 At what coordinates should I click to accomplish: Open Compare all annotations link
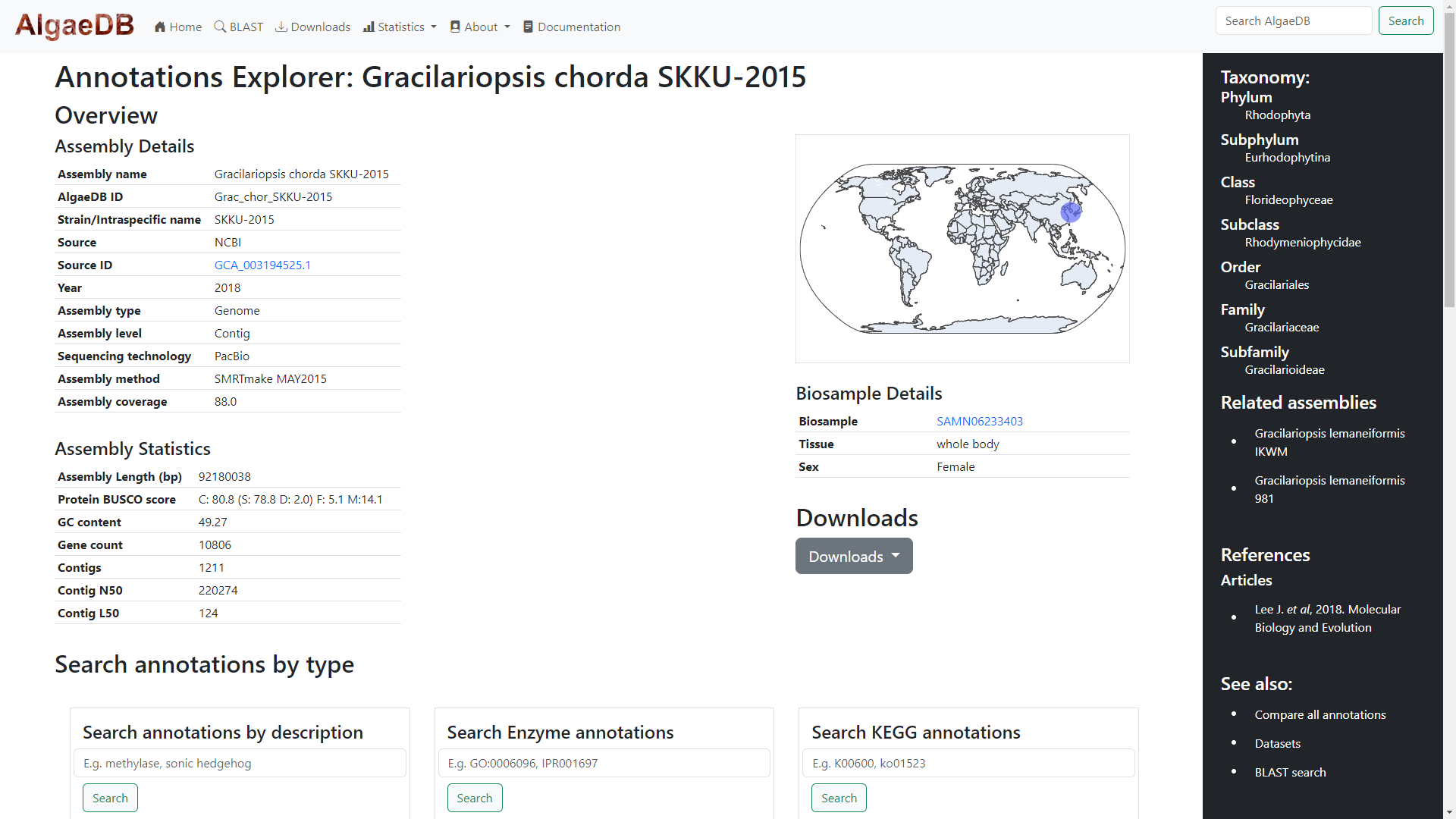(1319, 714)
